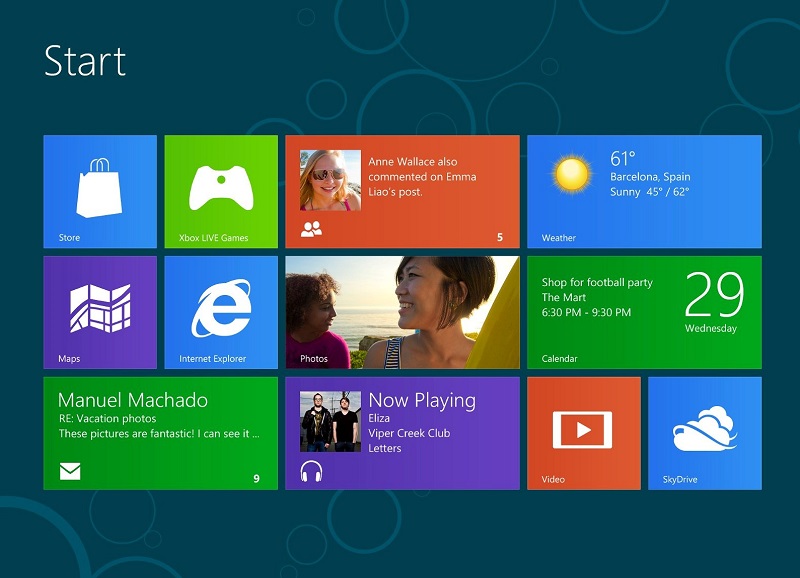The width and height of the screenshot is (800, 578).
Task: Click the 'Letters' album name
Action: pos(385,448)
